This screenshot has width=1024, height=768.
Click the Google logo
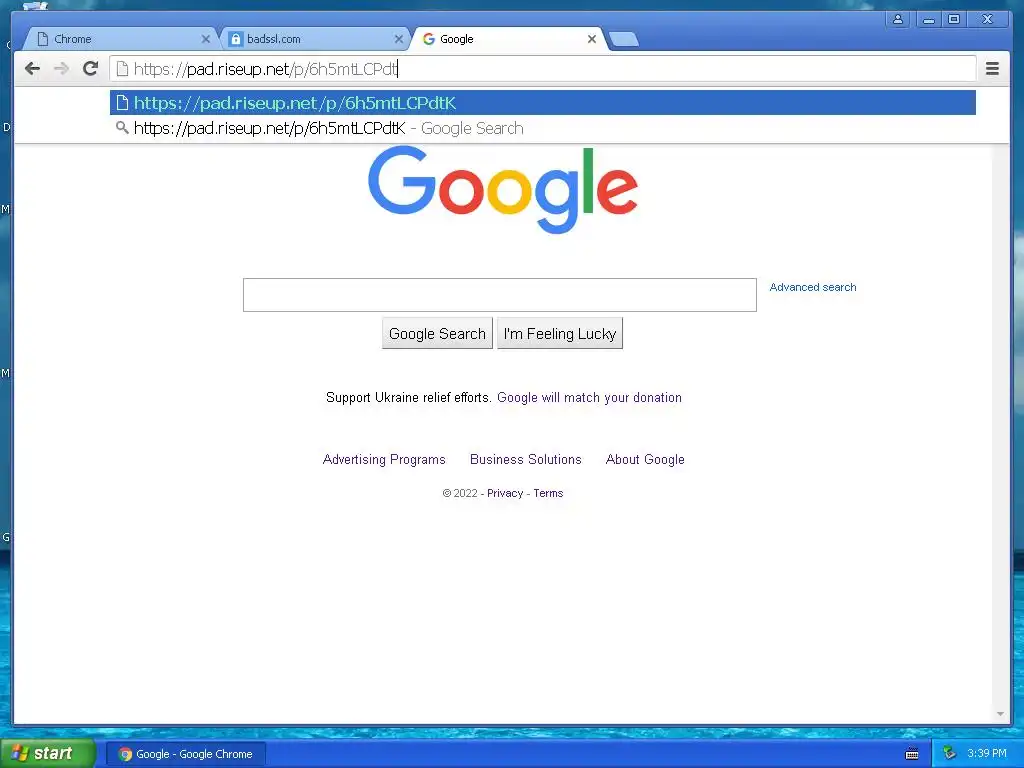coord(503,189)
